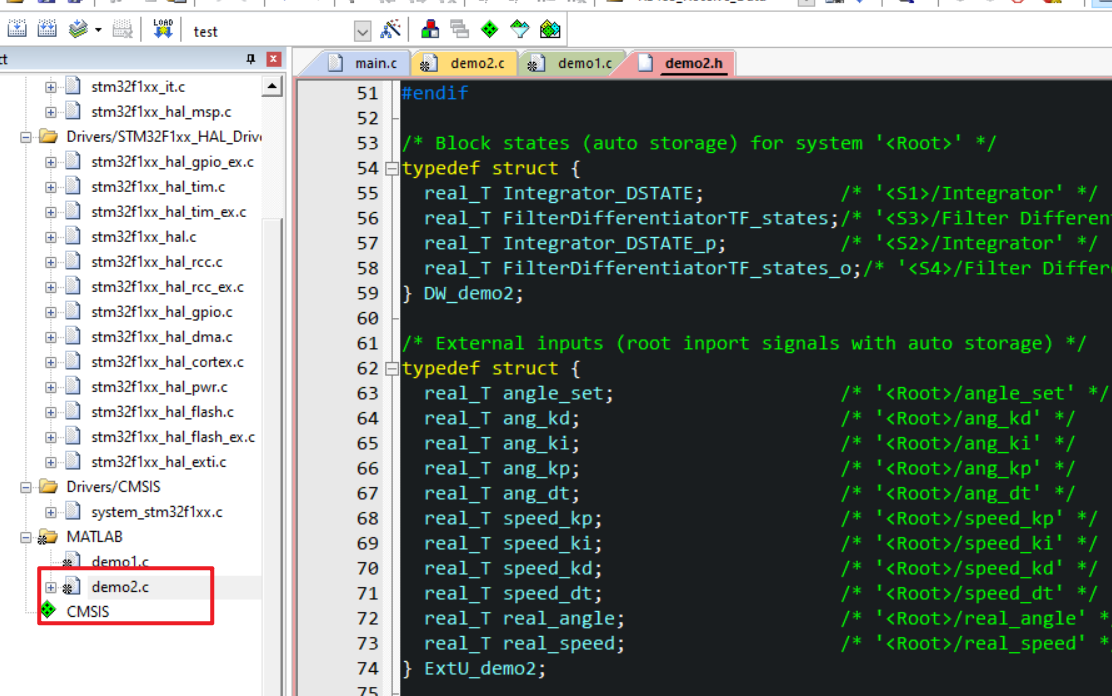1112x696 pixels.
Task: Click line number 60 in the gutter
Action: 367,319
